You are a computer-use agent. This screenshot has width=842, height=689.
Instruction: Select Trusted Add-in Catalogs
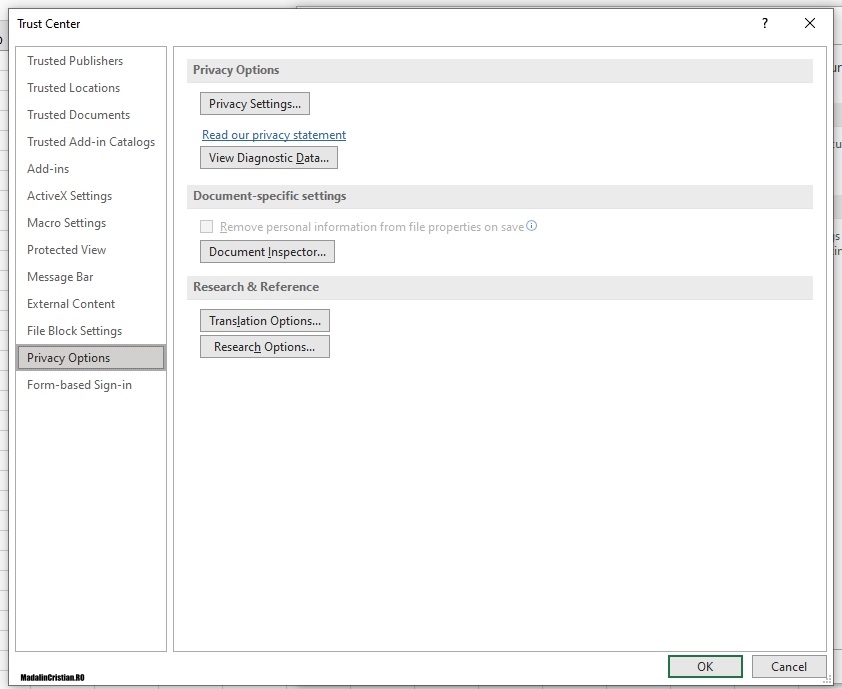tap(91, 142)
